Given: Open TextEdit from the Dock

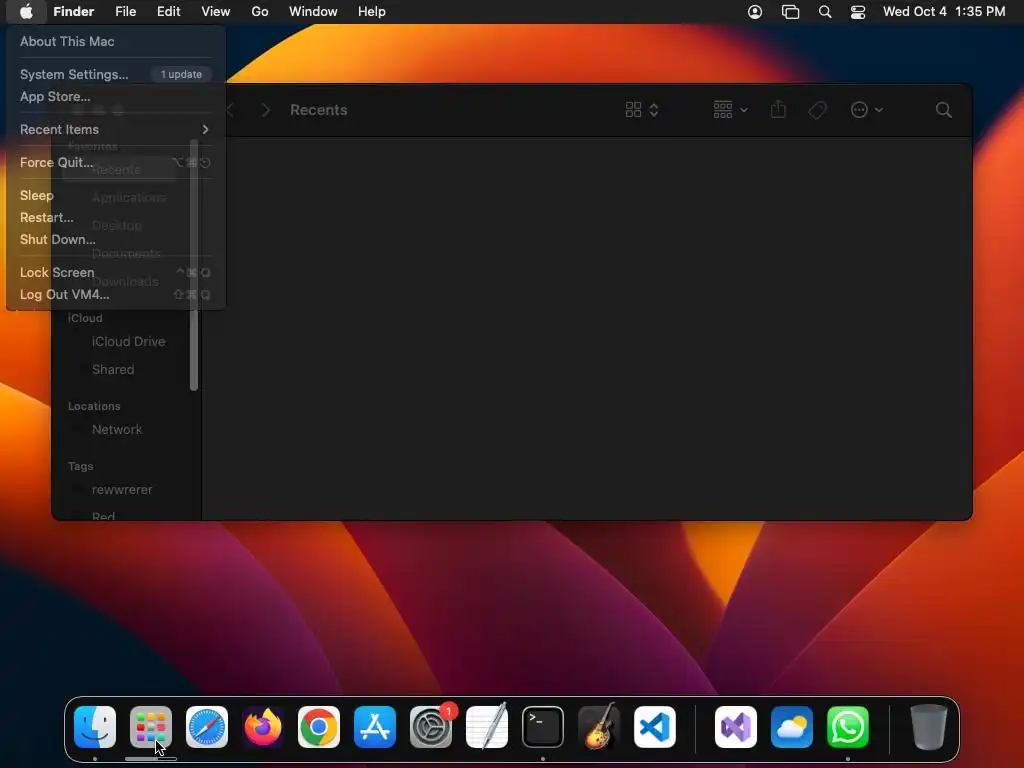Looking at the screenshot, I should coord(487,727).
